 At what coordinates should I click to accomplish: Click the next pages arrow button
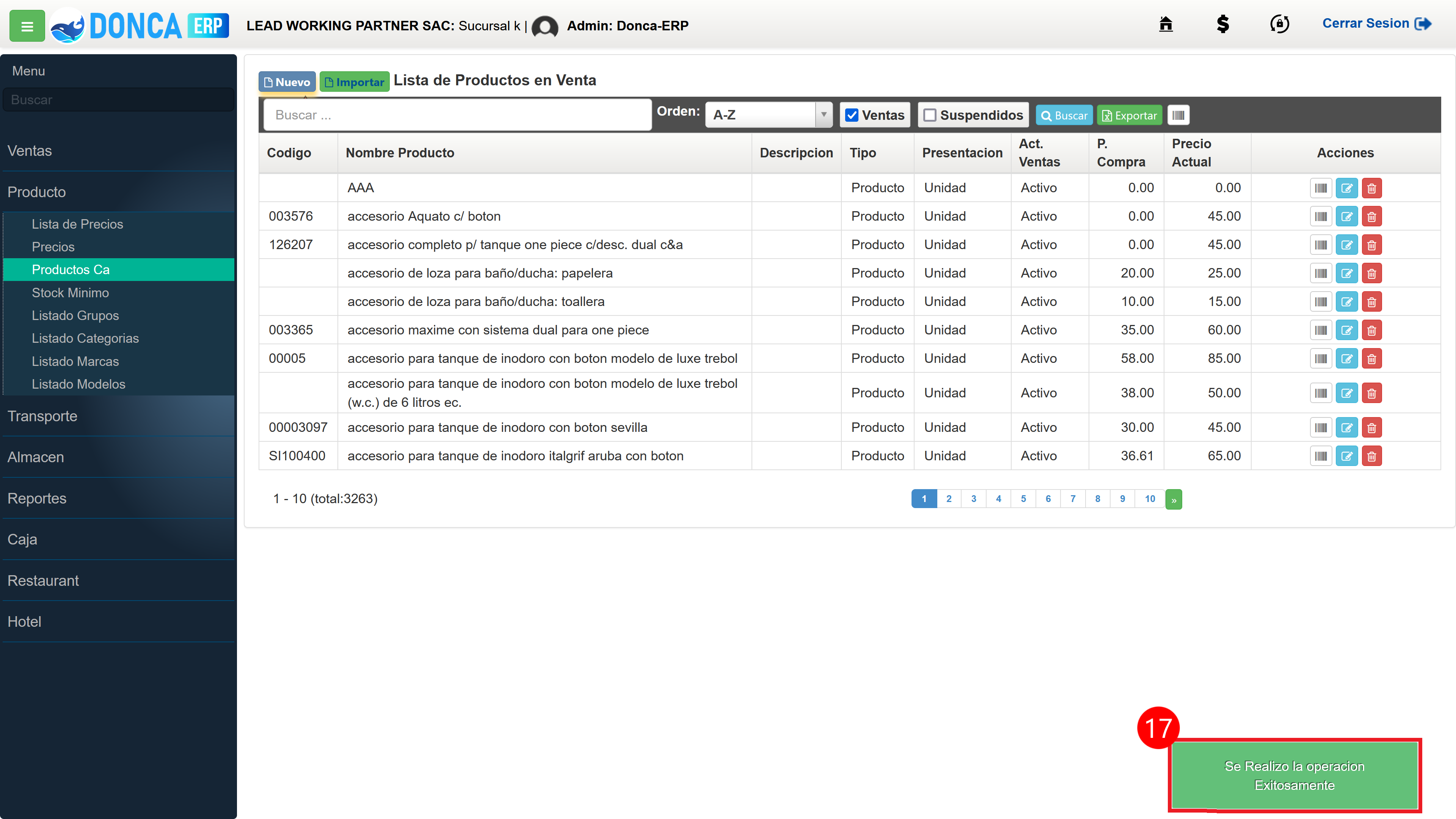[x=1174, y=500]
